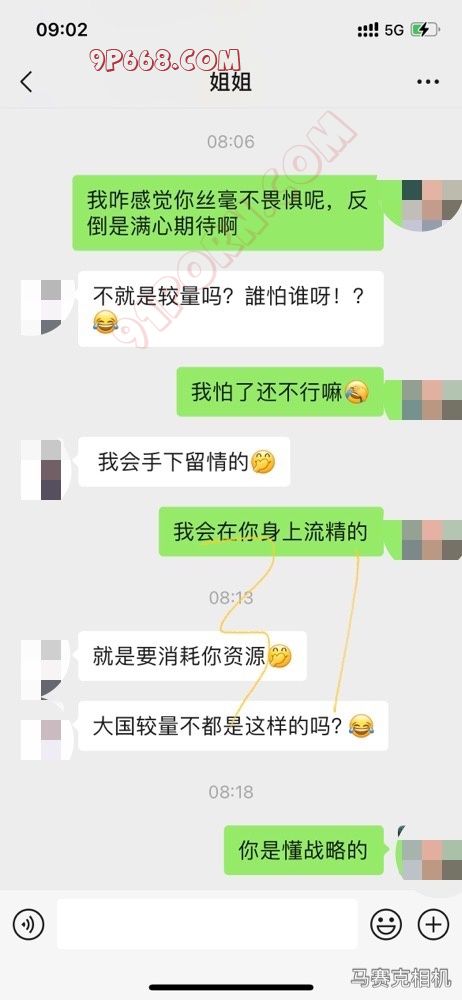
Task: Tap contact avatar next to 不就是较量吗 message
Action: point(41,307)
